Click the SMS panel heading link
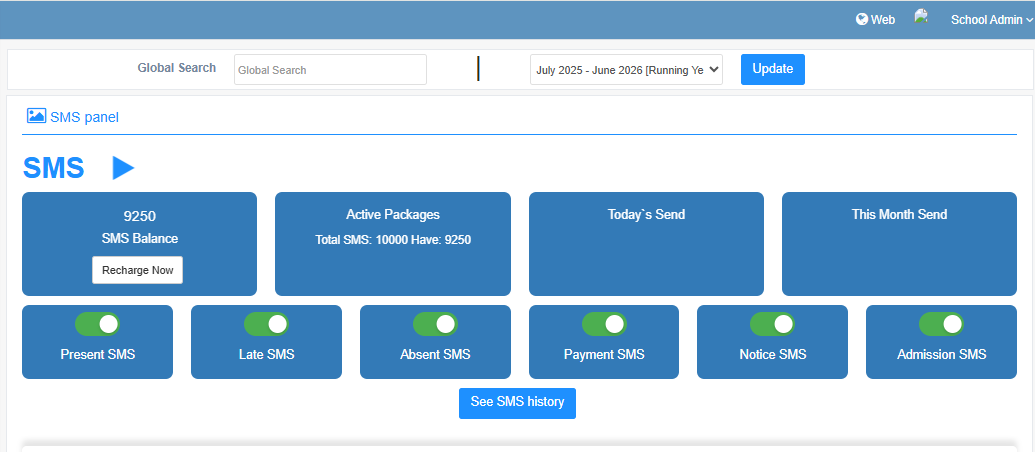This screenshot has height=452, width=1035. click(x=84, y=117)
